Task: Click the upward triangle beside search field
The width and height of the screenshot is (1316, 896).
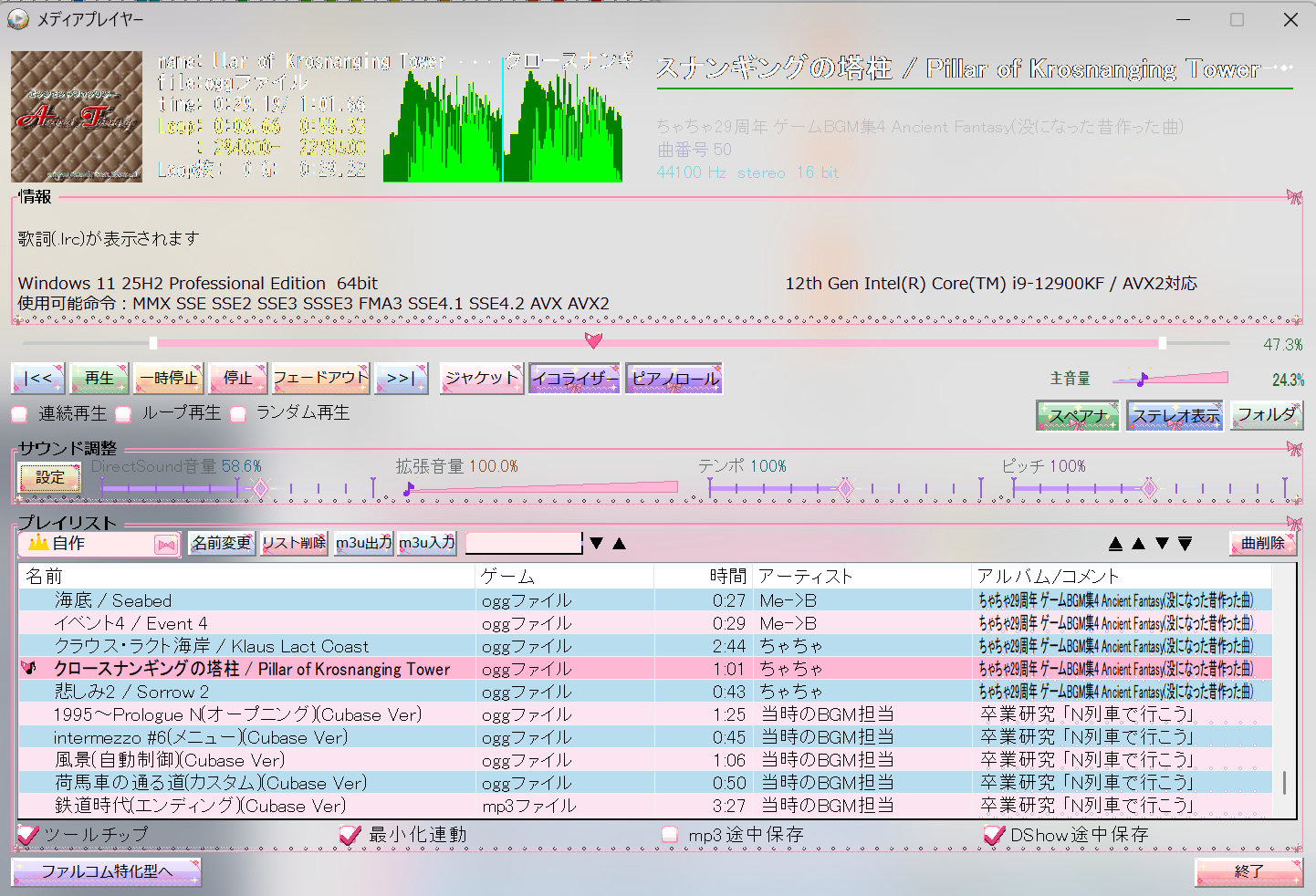Action: coord(620,544)
